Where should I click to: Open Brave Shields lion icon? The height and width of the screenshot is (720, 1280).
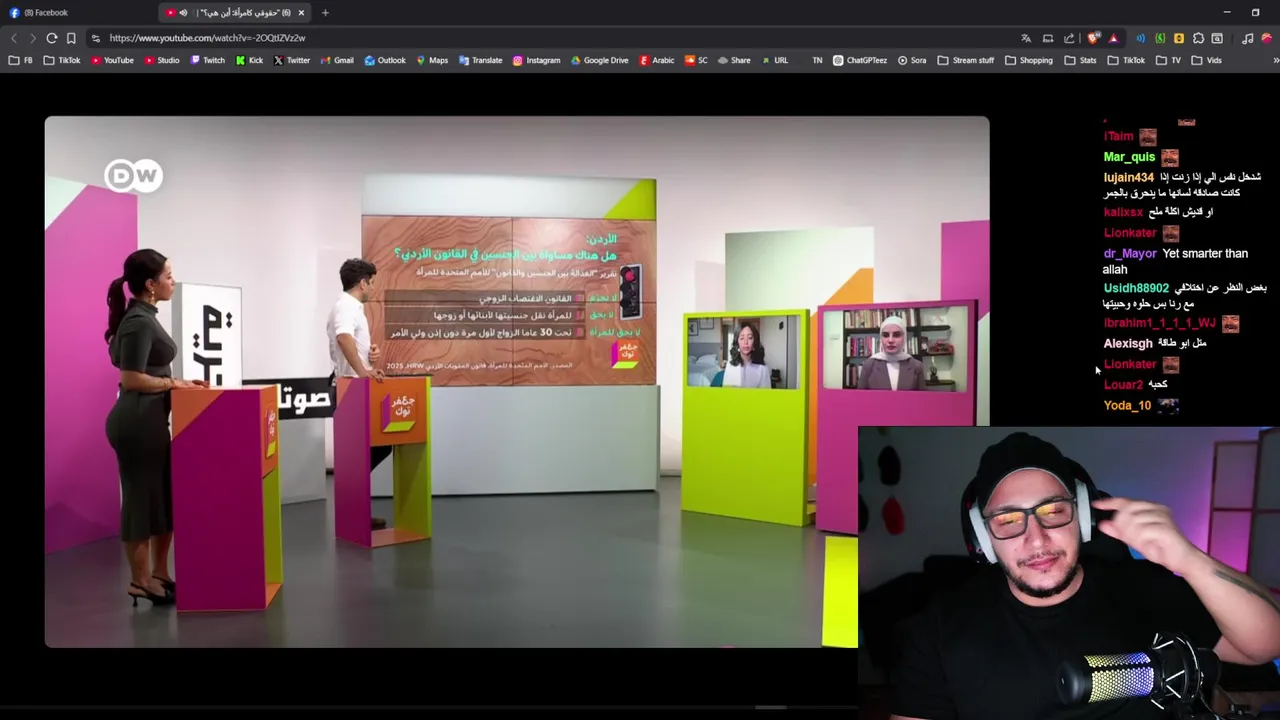[x=1093, y=38]
